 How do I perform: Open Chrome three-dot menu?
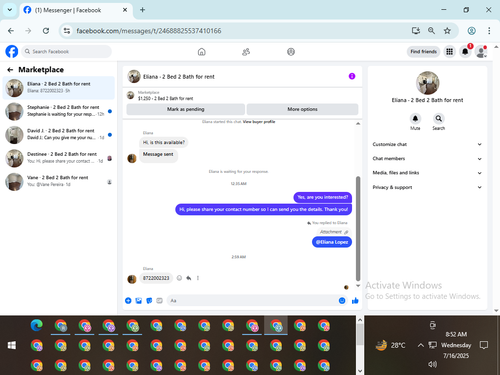pos(489,31)
